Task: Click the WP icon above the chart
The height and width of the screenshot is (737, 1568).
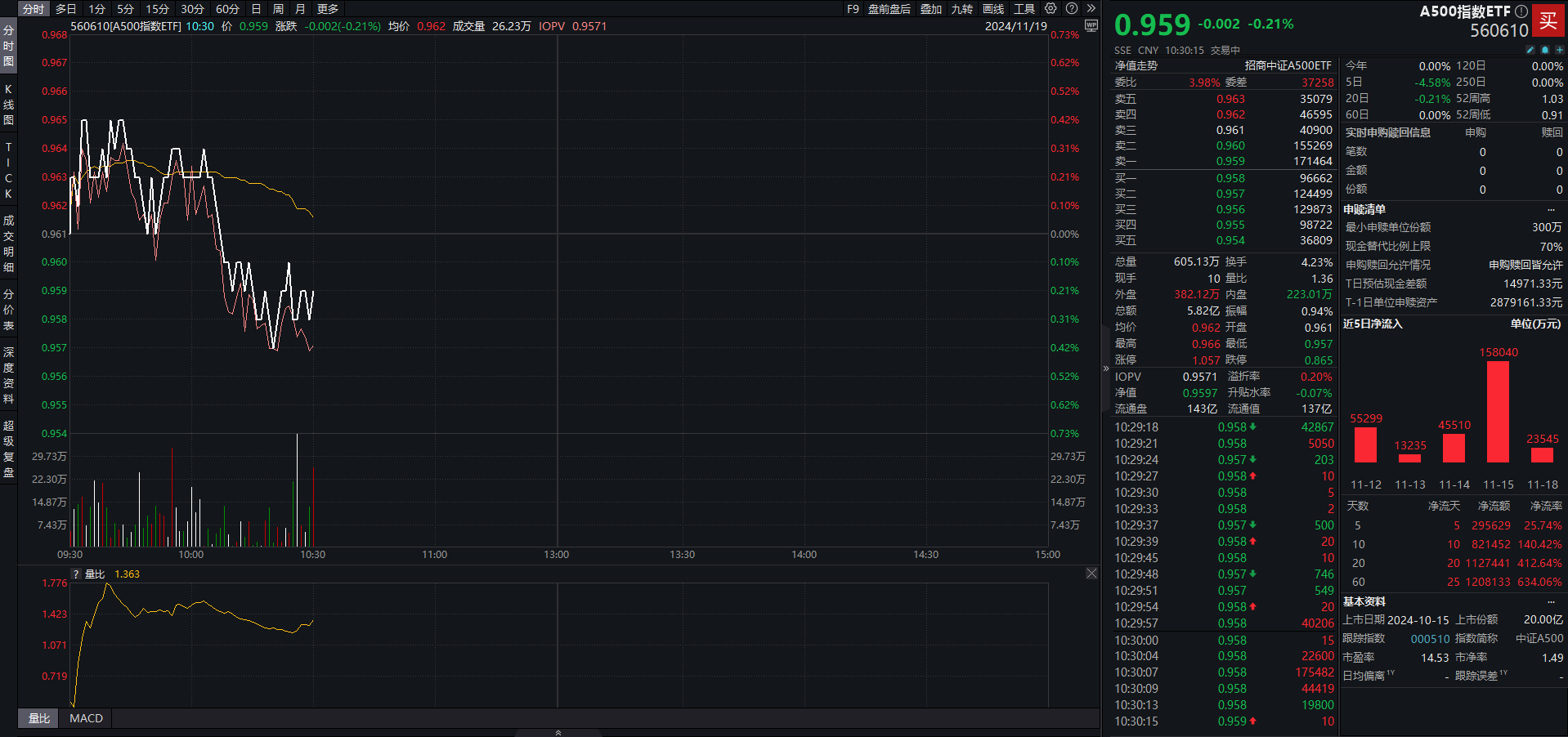Action: [x=1091, y=25]
